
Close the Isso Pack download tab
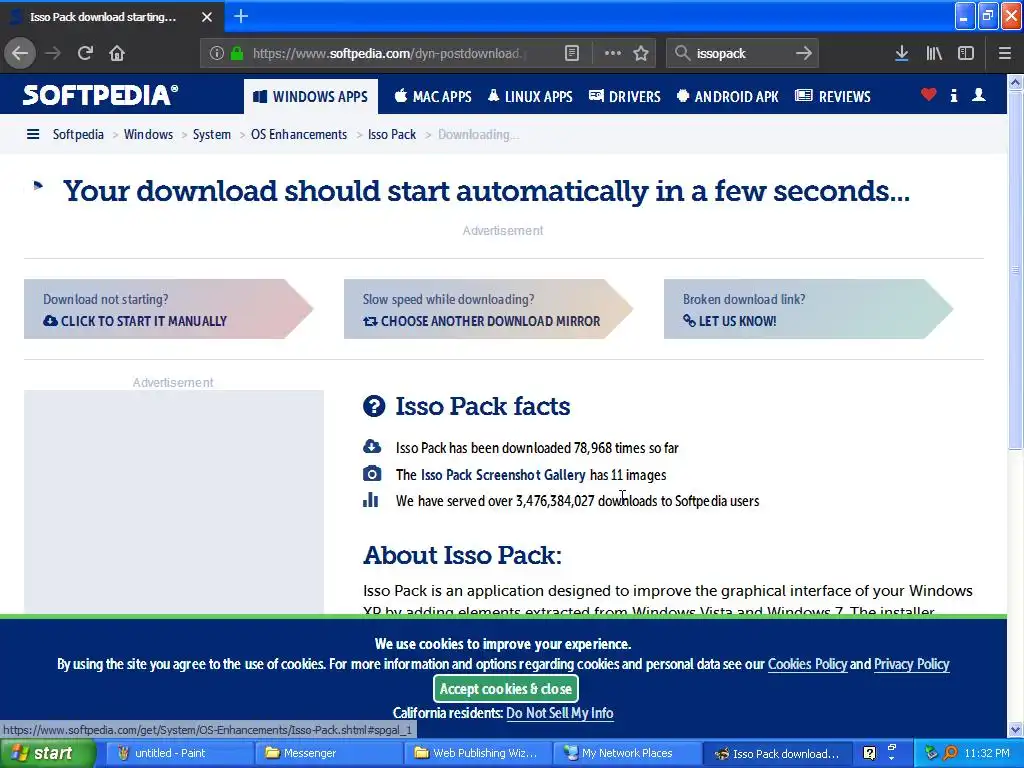pyautogui.click(x=206, y=17)
